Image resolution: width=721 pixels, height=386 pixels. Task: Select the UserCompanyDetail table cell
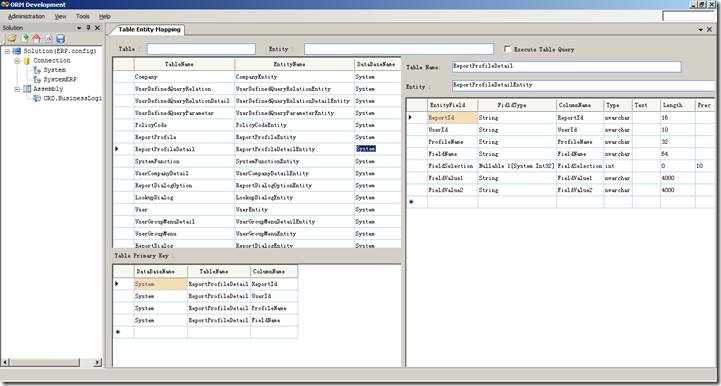(184, 173)
